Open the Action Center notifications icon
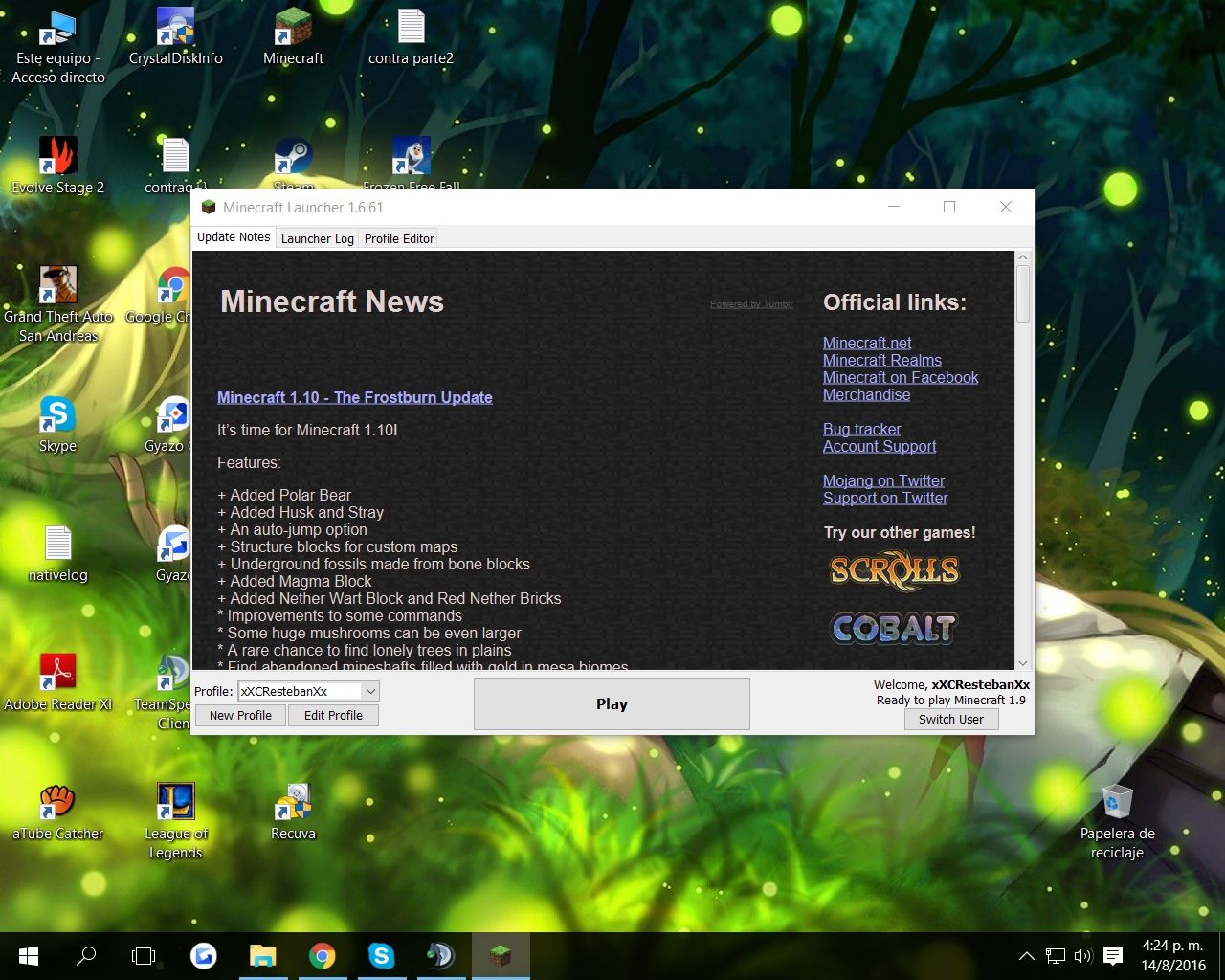This screenshot has height=980, width=1225. pyautogui.click(x=1112, y=956)
